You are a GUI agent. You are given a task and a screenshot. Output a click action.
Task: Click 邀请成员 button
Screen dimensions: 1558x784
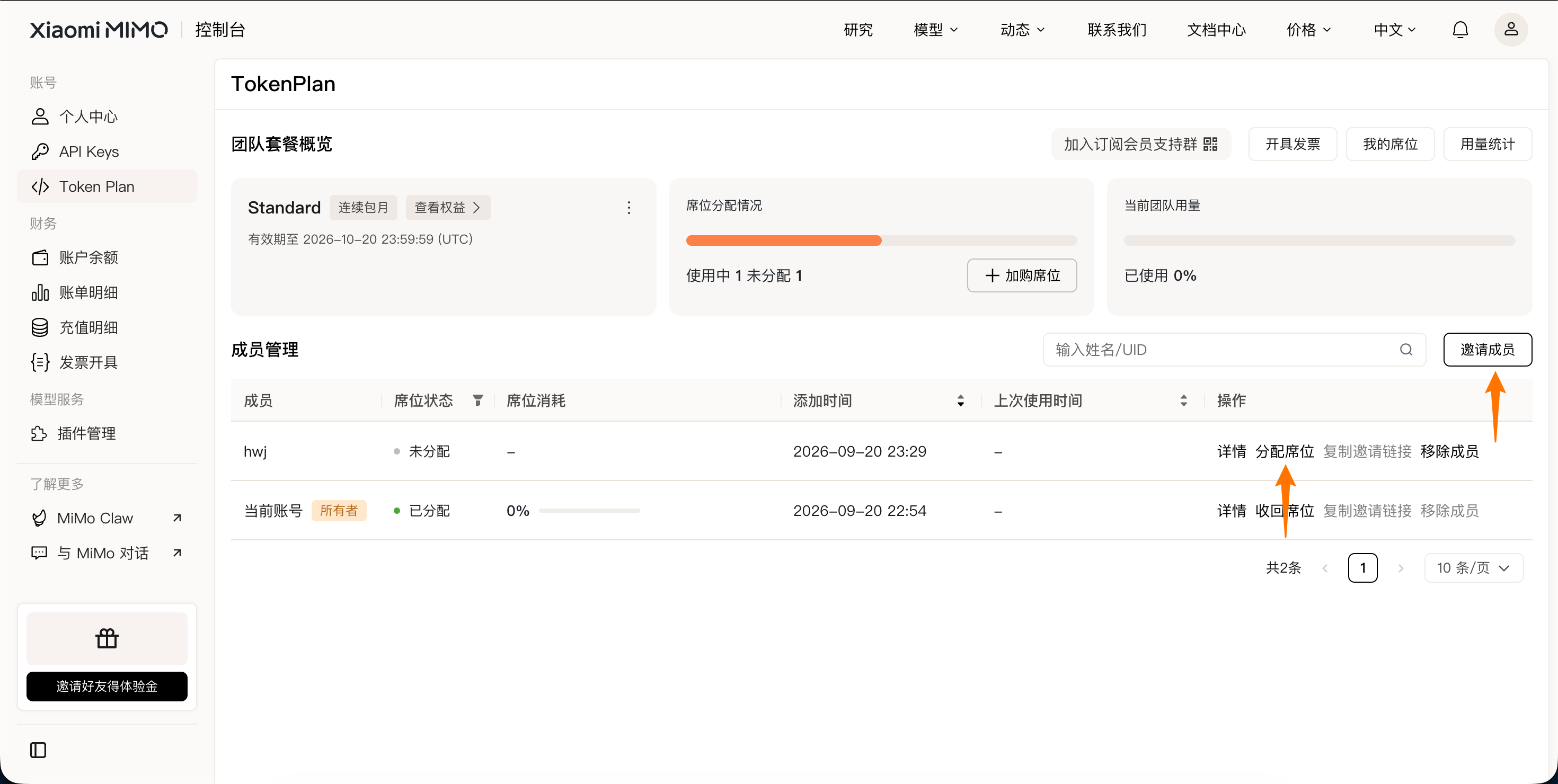1487,350
